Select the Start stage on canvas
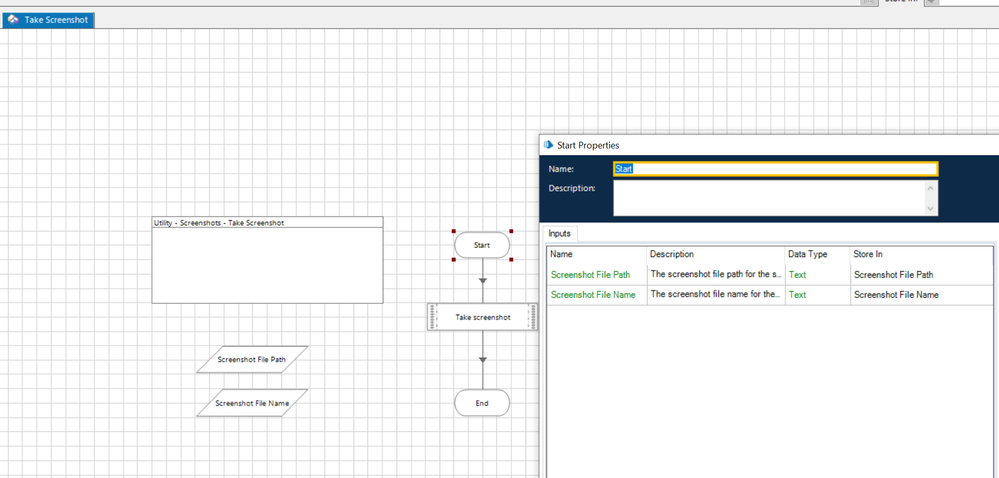This screenshot has height=478, width=999. pyautogui.click(x=482, y=244)
